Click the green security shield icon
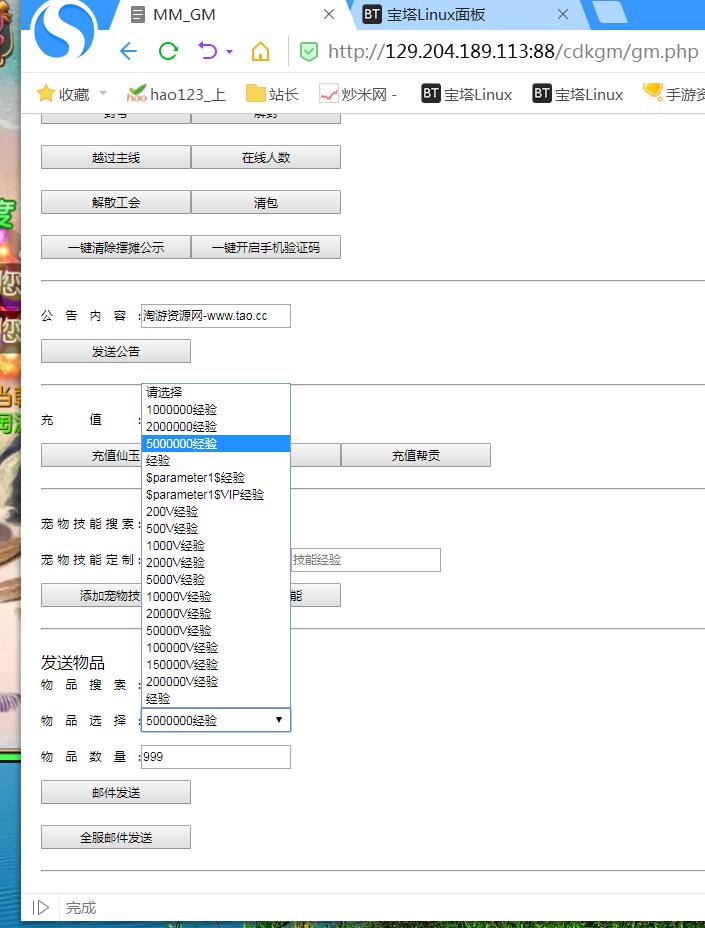This screenshot has width=705, height=928. click(309, 52)
